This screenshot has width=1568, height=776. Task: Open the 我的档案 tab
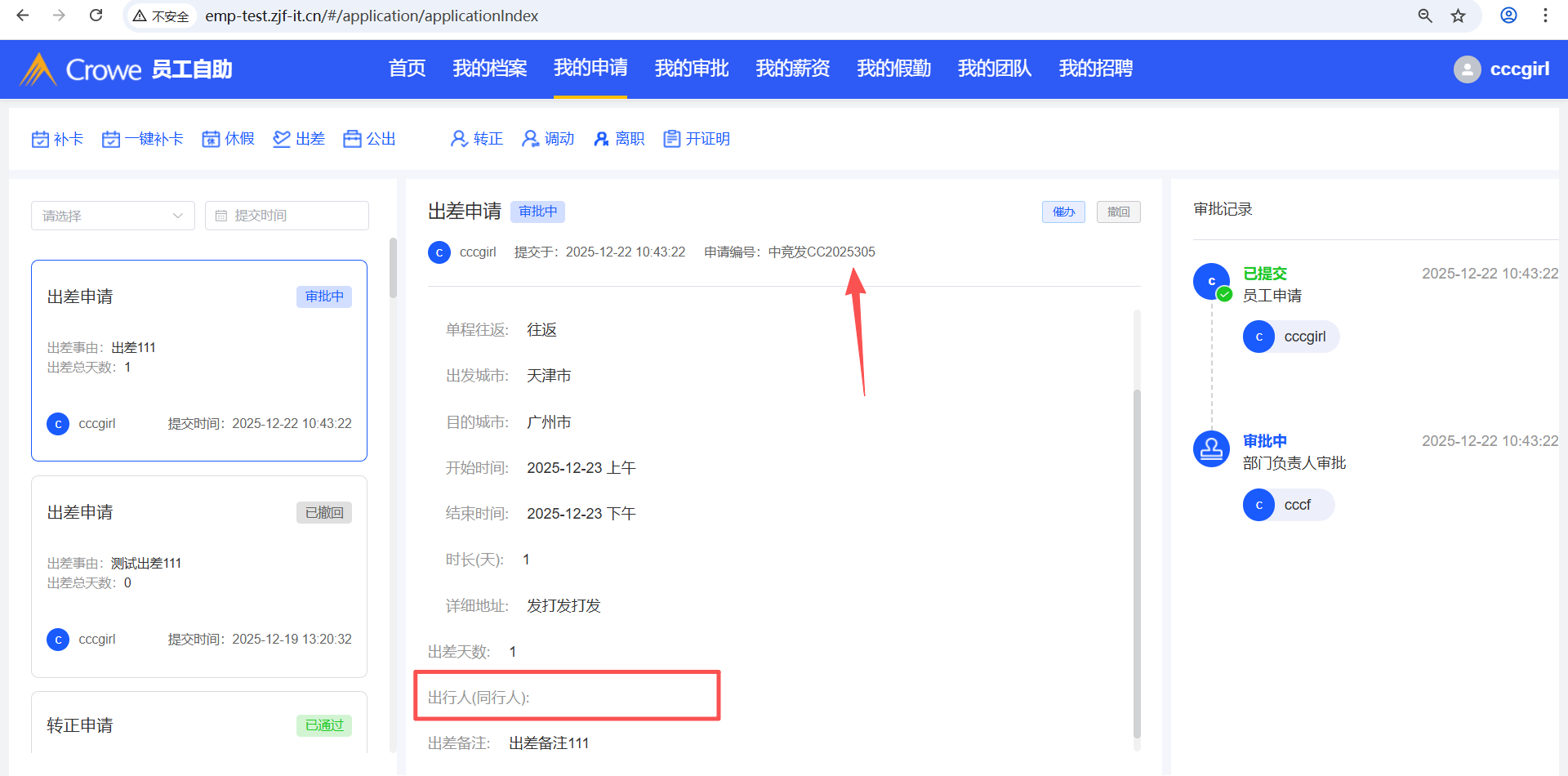(x=490, y=69)
